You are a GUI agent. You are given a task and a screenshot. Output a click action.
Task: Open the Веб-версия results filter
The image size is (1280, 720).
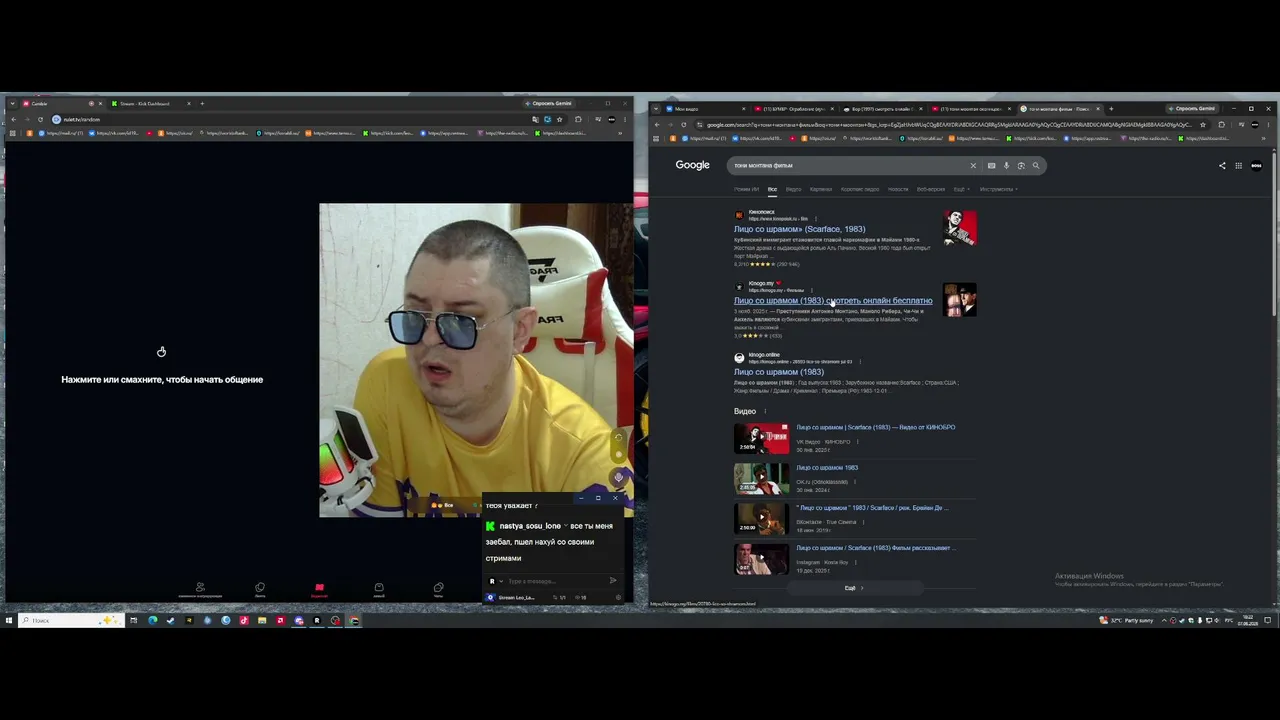pyautogui.click(x=930, y=189)
